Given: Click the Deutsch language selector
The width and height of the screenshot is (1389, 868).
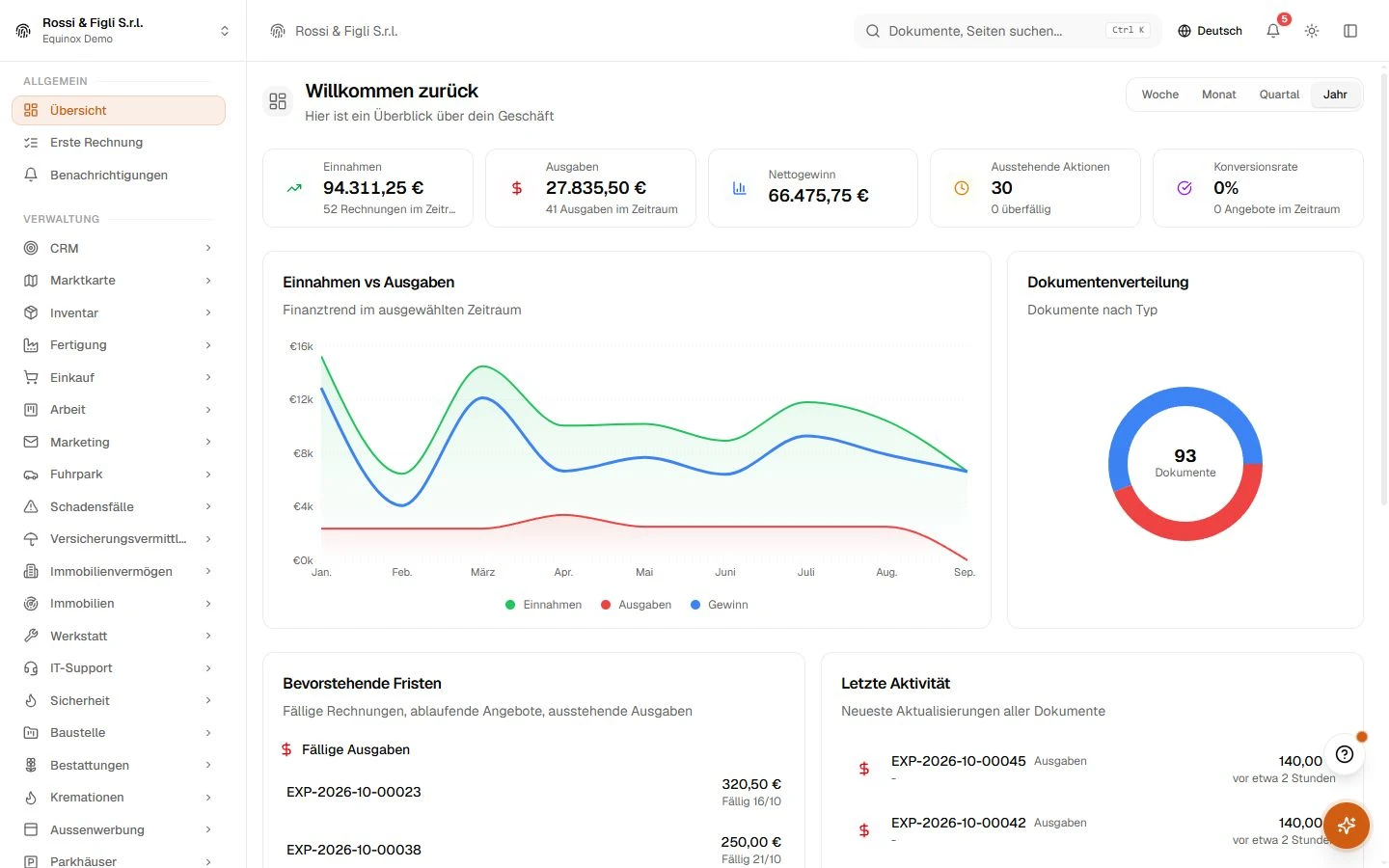Looking at the screenshot, I should (x=1210, y=31).
